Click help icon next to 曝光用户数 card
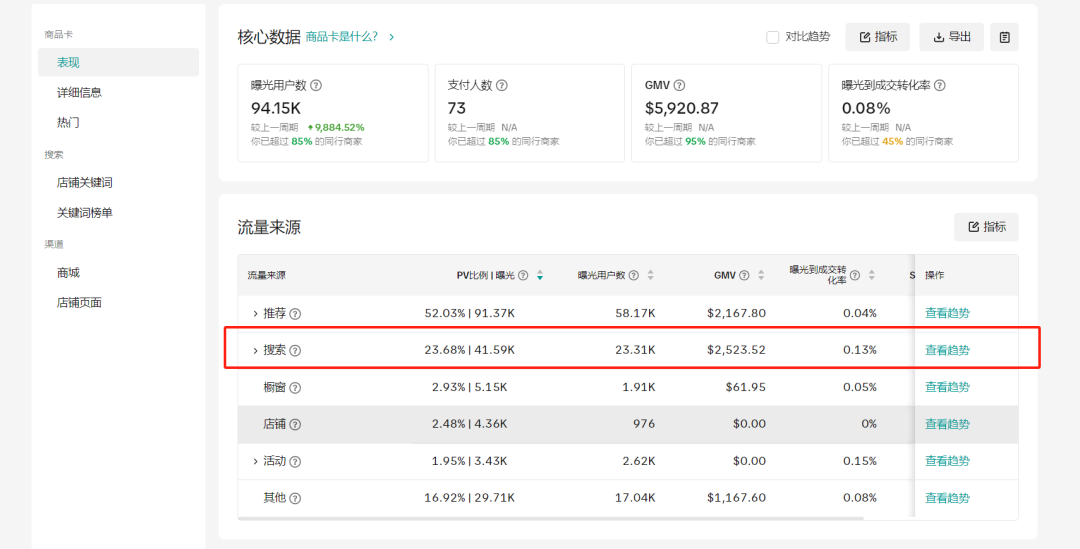 (x=316, y=86)
